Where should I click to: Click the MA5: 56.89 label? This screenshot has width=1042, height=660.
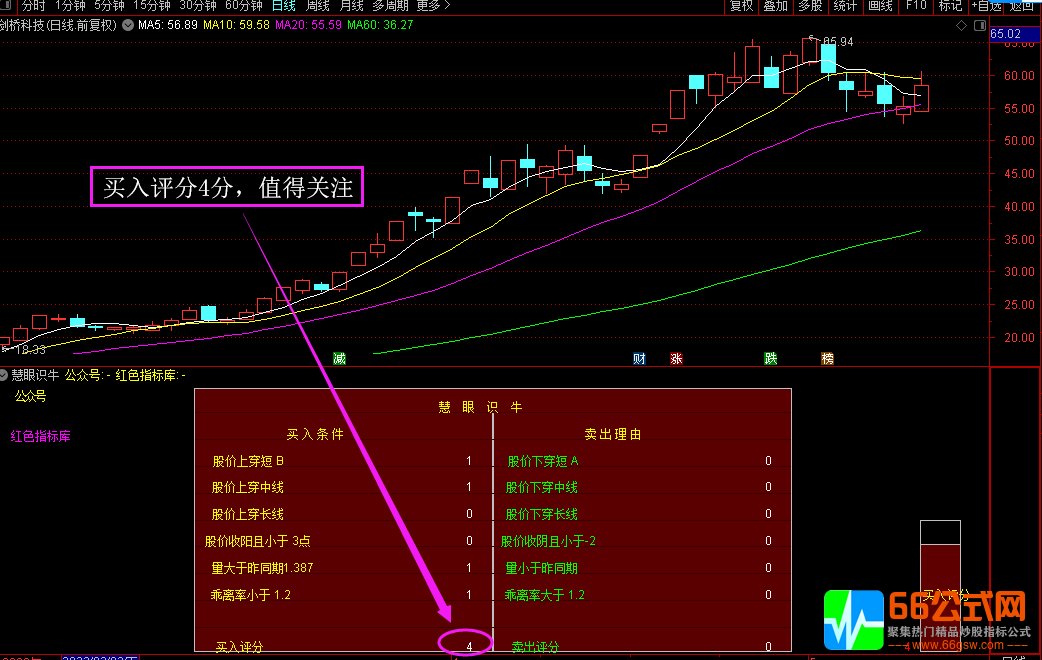pos(167,25)
